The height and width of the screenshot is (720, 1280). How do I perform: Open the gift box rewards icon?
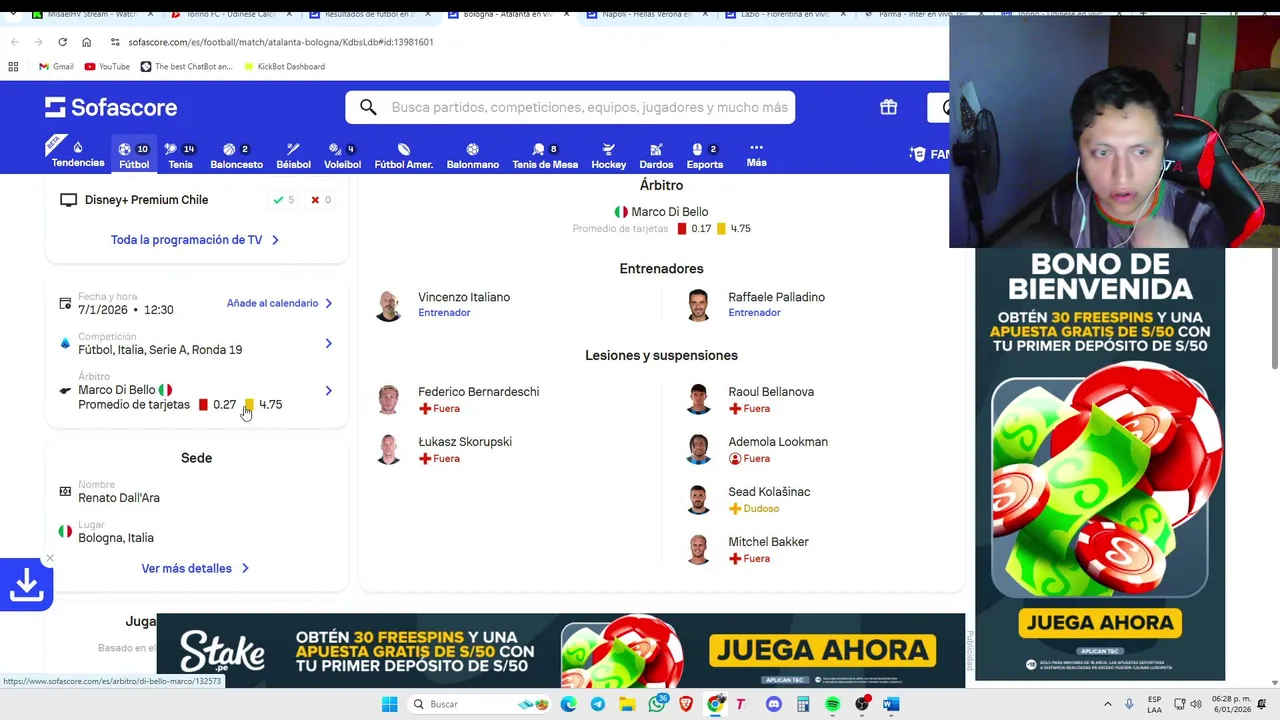(x=888, y=107)
